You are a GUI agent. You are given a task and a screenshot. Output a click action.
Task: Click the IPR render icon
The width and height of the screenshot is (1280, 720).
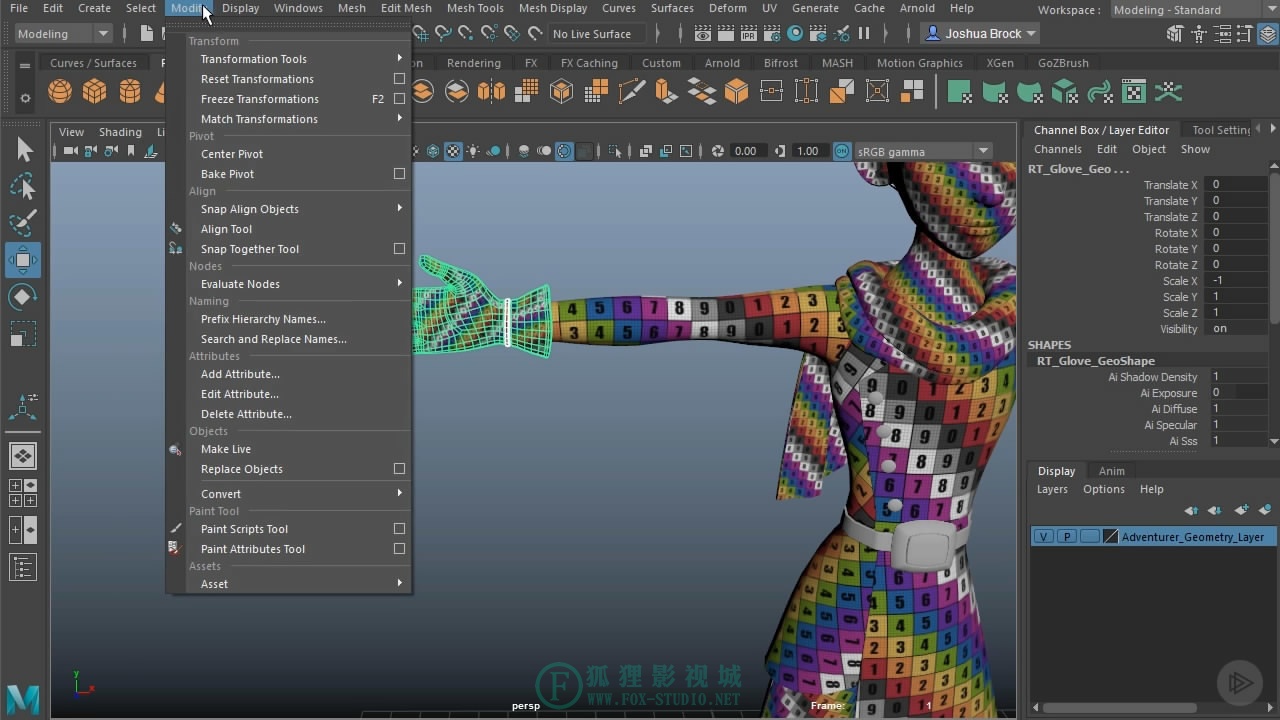pos(749,34)
